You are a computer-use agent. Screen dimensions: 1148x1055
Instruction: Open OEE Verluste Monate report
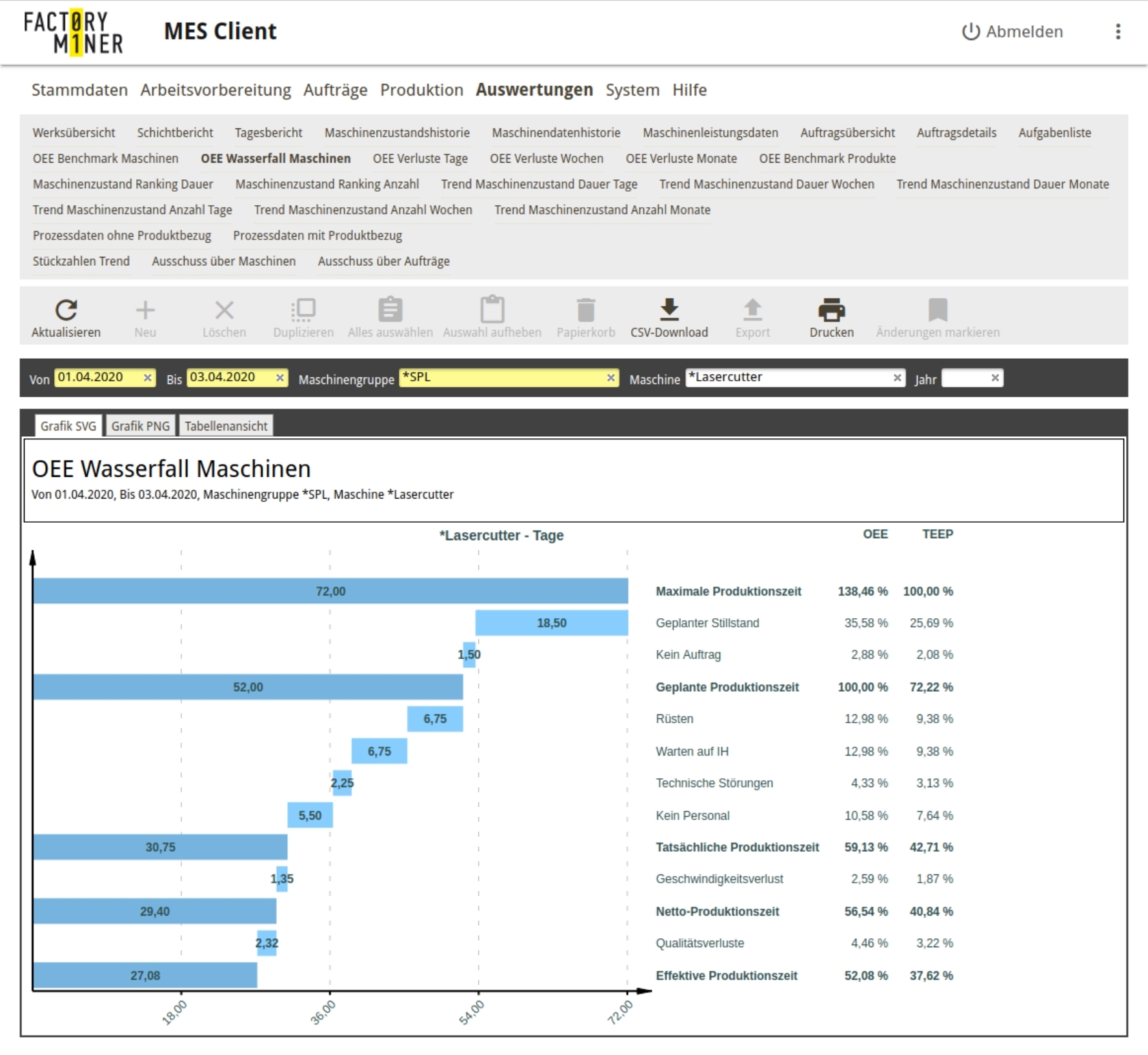681,159
